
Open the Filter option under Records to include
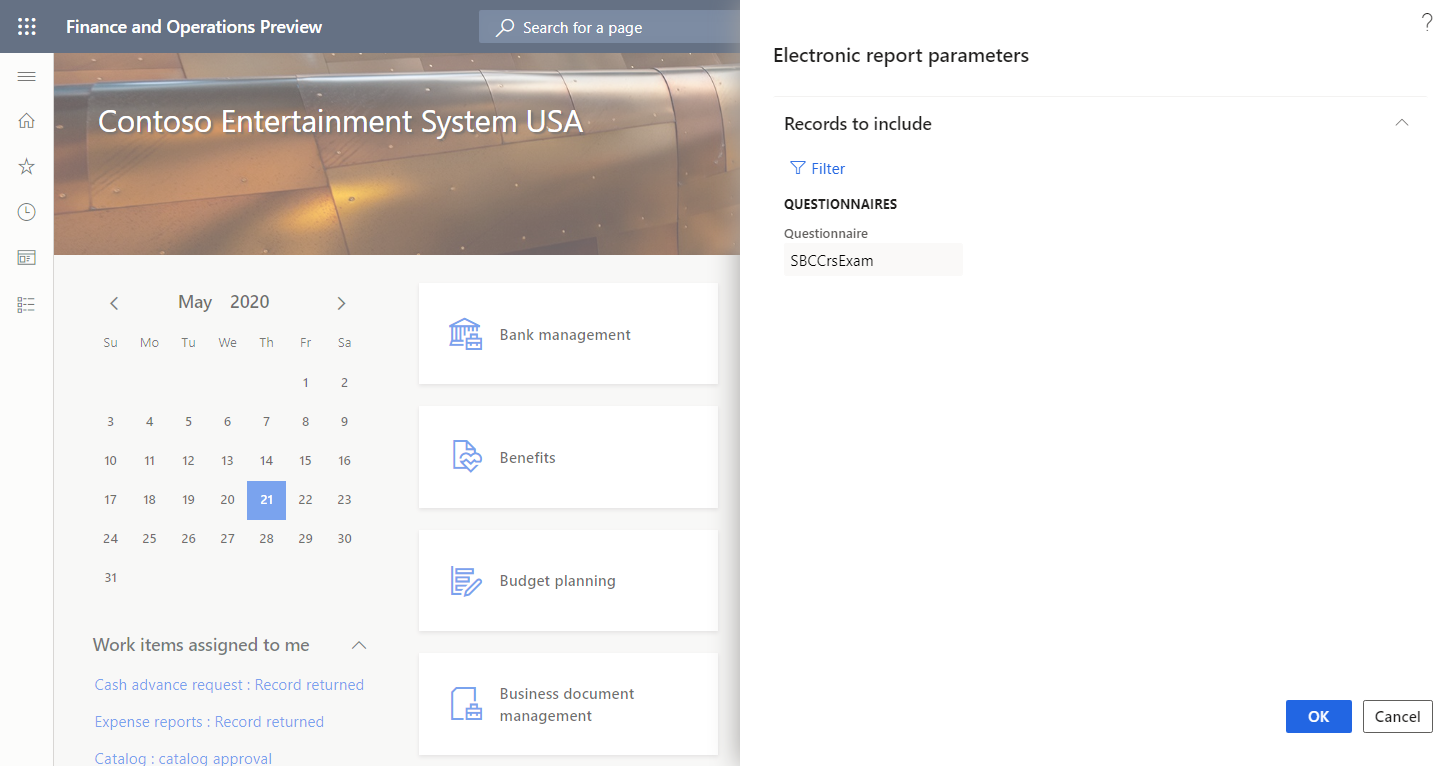click(x=817, y=168)
